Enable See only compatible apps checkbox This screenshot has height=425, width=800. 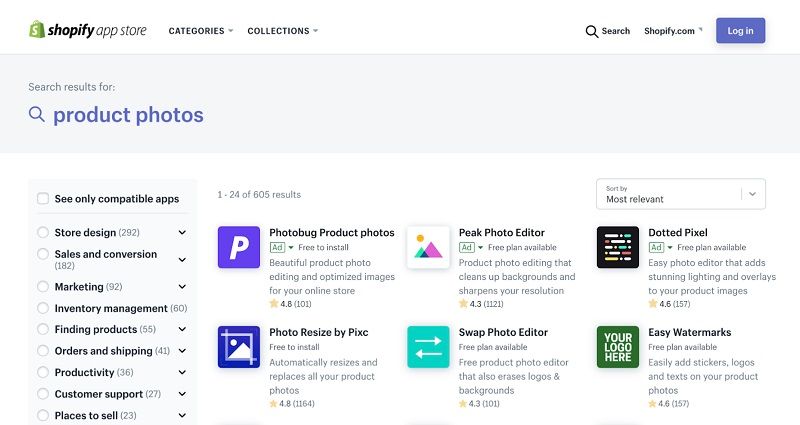(x=43, y=198)
